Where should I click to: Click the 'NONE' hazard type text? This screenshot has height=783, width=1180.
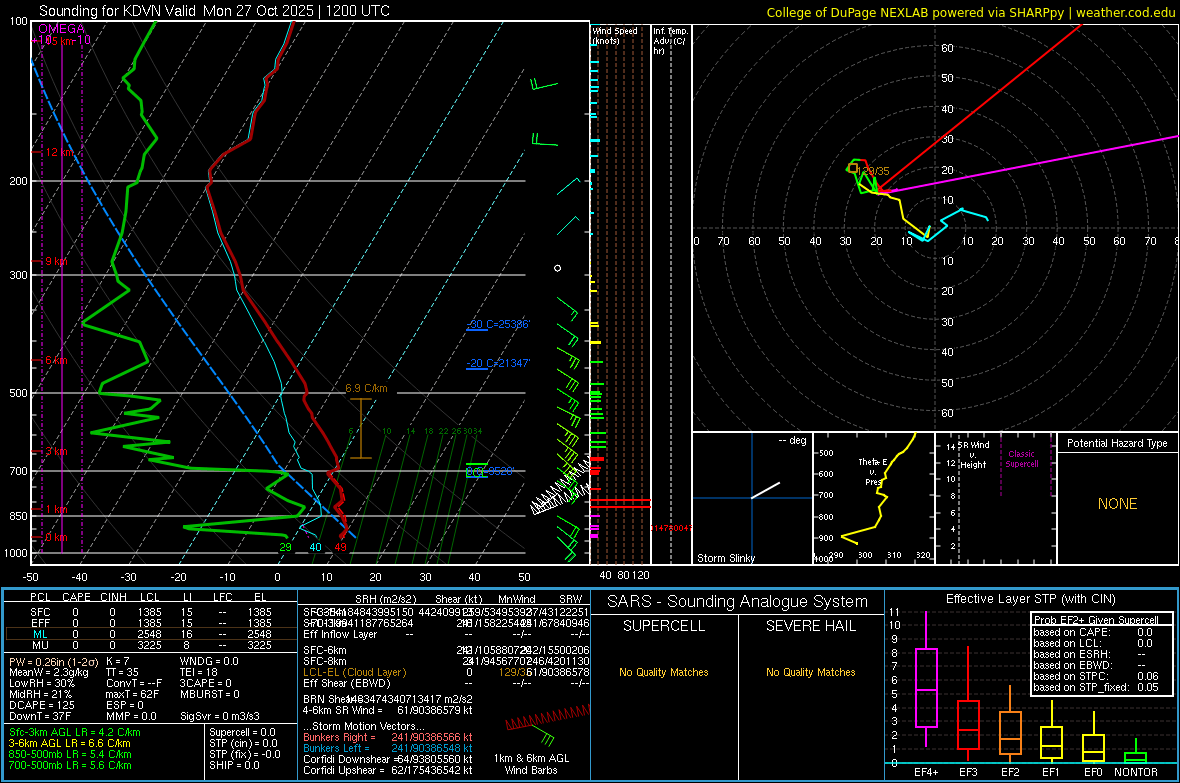1118,504
